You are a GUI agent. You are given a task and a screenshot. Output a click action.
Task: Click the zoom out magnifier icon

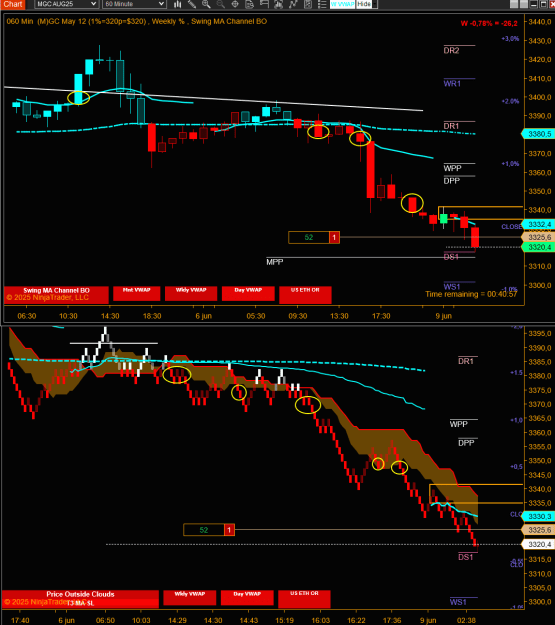click(x=220, y=4)
